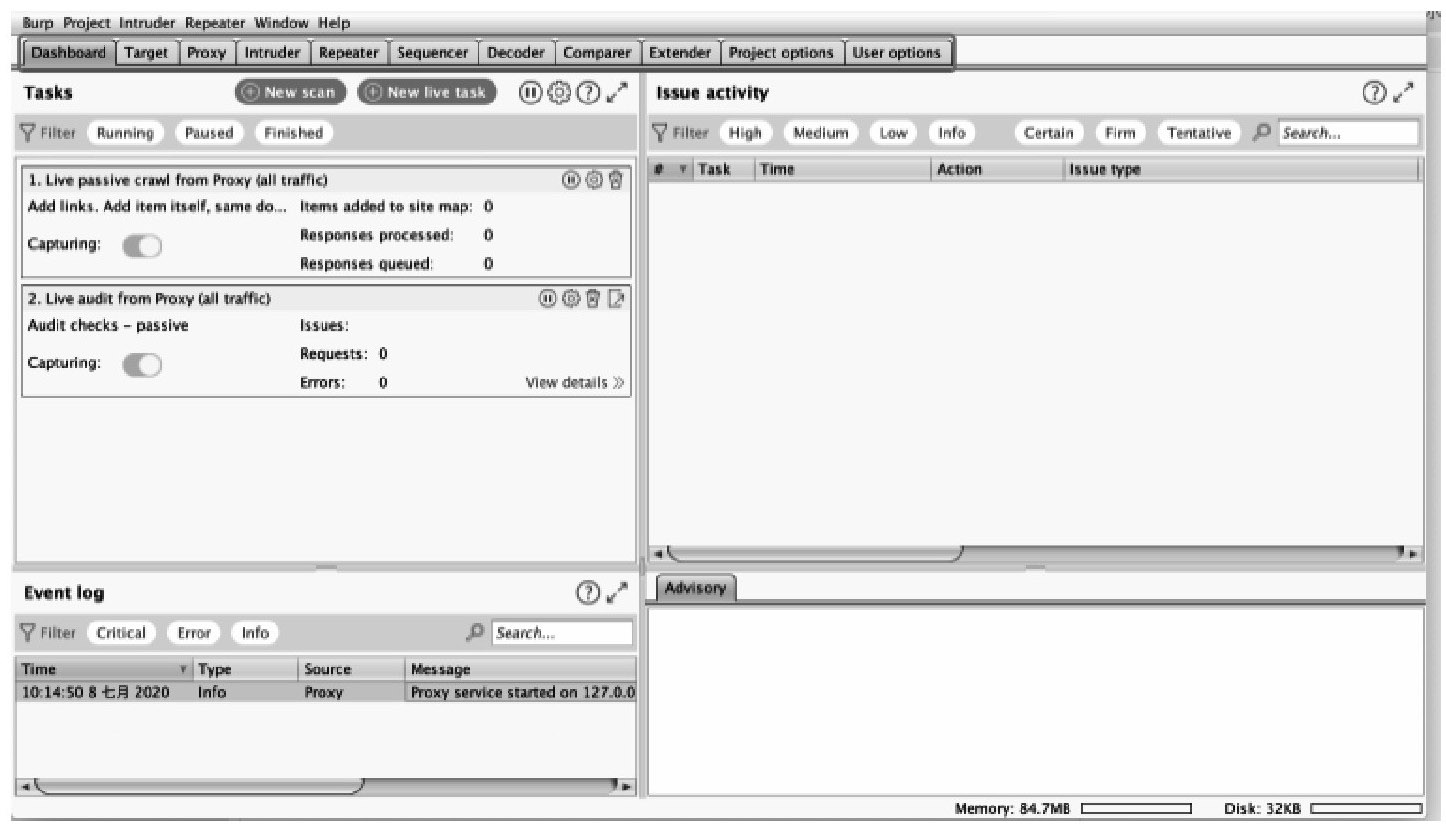
Task: Delete the Live audit from Proxy task
Action: tap(594, 298)
